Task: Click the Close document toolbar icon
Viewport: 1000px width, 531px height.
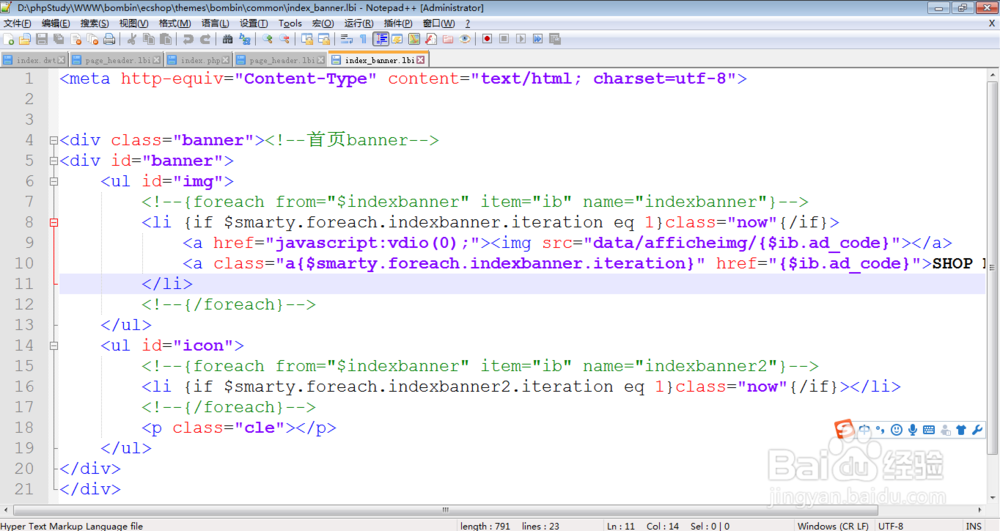Action: click(x=76, y=40)
